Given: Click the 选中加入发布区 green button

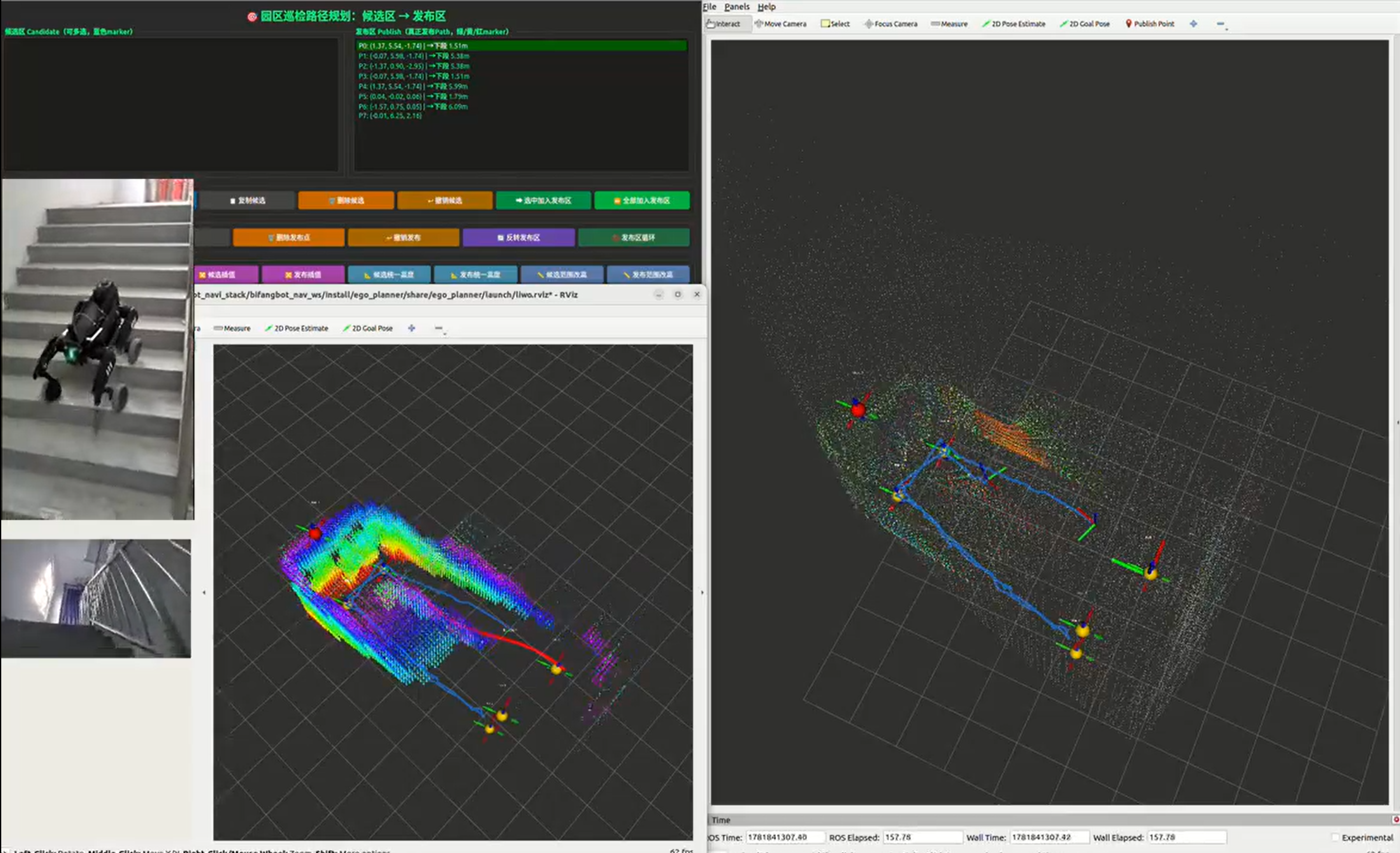Looking at the screenshot, I should [543, 200].
